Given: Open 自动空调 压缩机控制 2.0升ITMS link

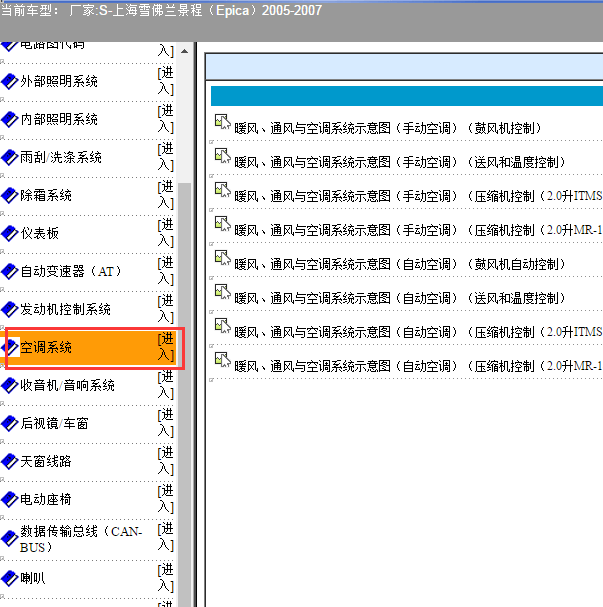Looking at the screenshot, I should click(x=418, y=333).
